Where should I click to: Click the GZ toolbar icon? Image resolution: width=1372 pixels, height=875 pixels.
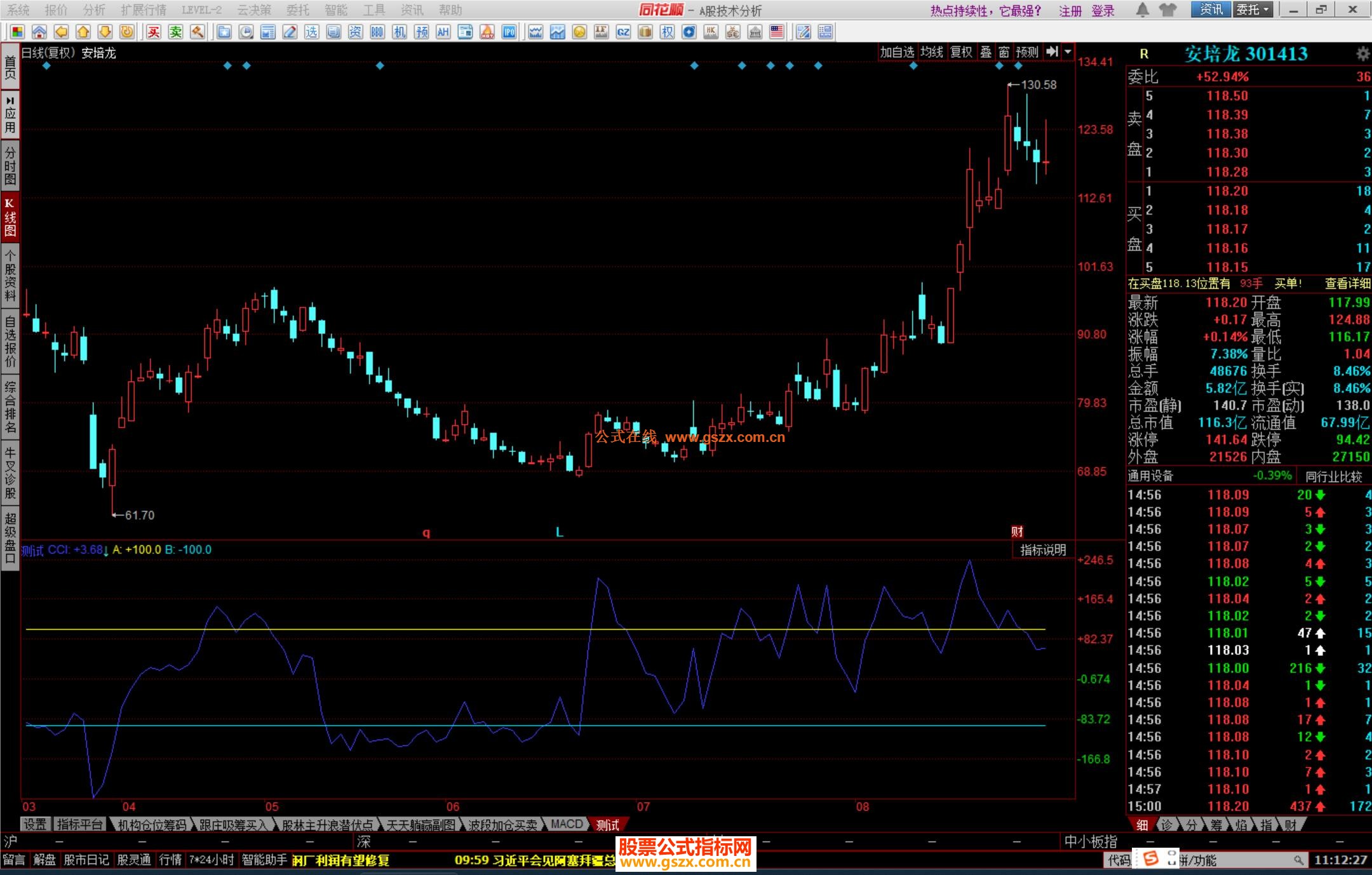[x=623, y=32]
